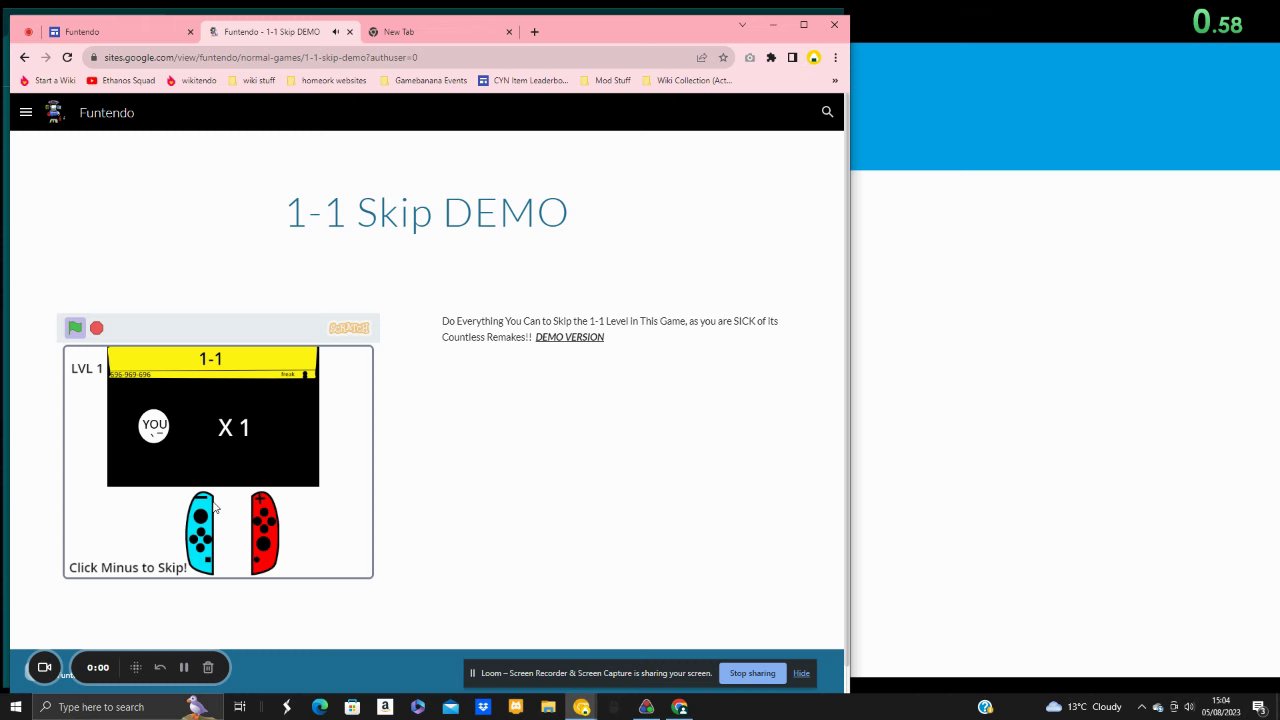Open the Wiki Collection bookmark folder
Screen dimensions: 1280x720
pyautogui.click(x=687, y=81)
